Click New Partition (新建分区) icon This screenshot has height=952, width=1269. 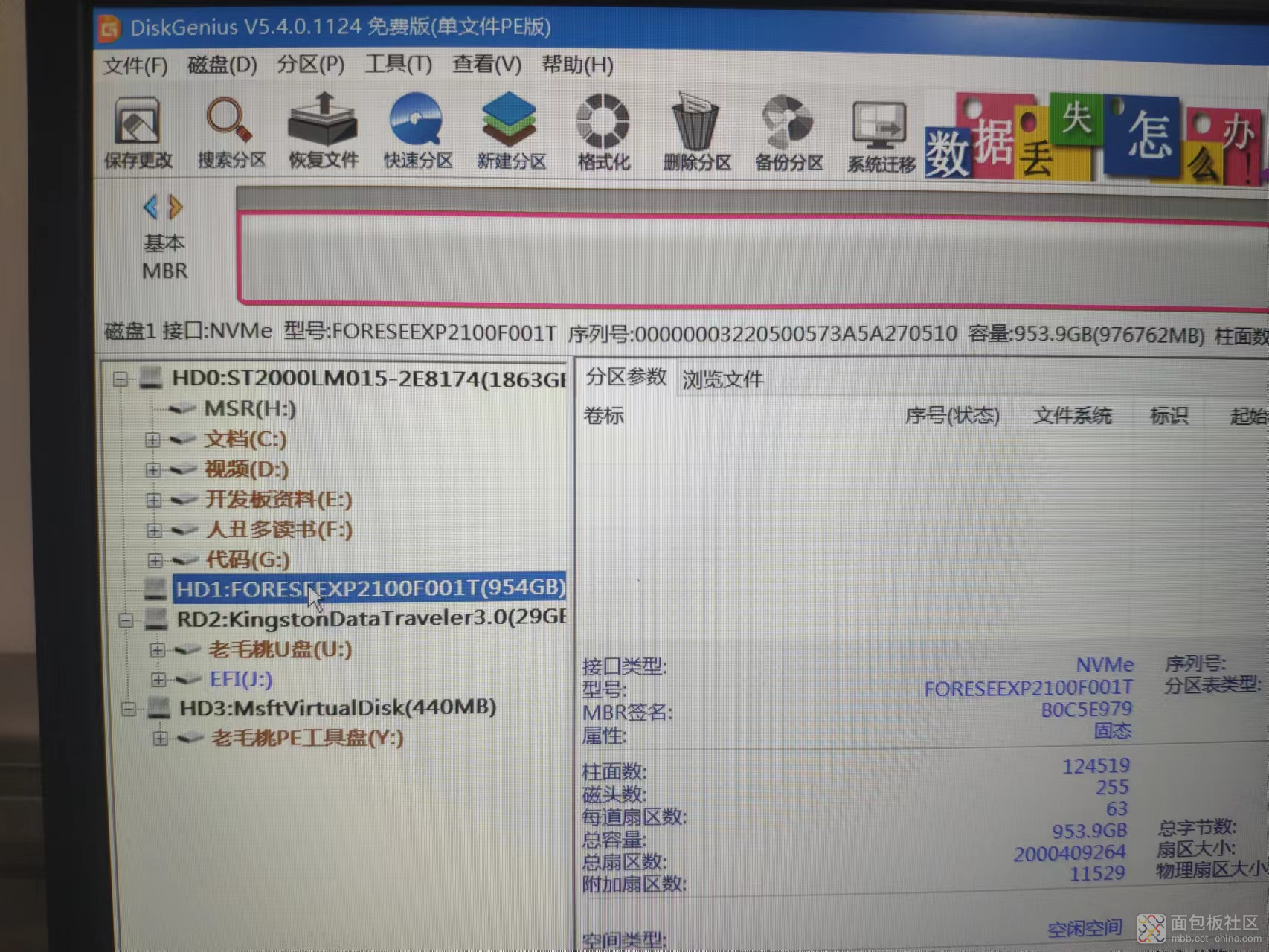[x=511, y=131]
